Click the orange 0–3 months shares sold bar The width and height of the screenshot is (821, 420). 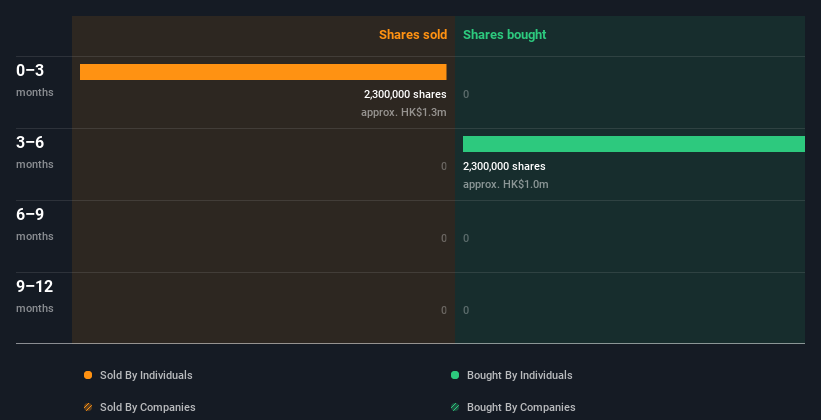point(263,72)
